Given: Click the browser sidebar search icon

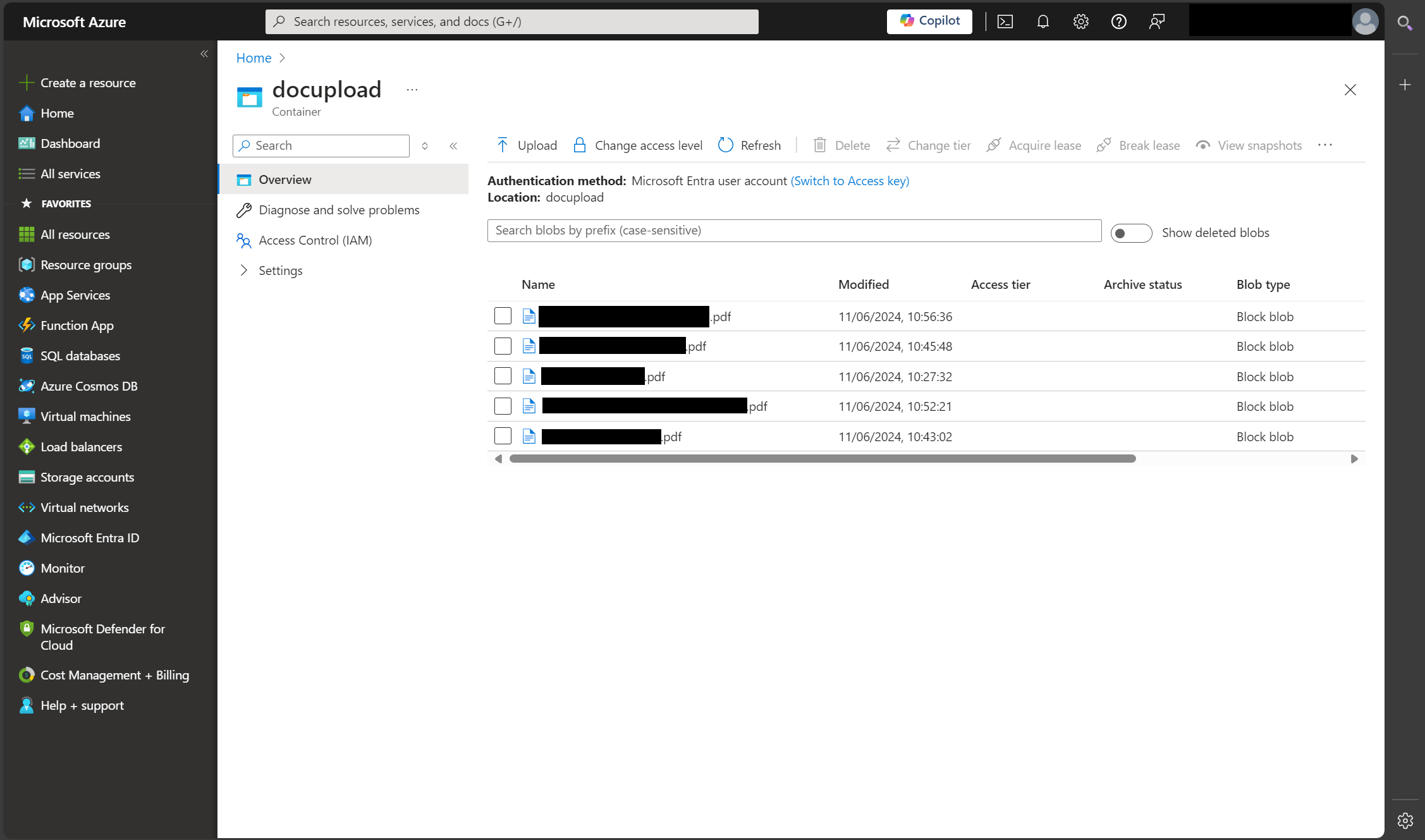Looking at the screenshot, I should (1405, 23).
